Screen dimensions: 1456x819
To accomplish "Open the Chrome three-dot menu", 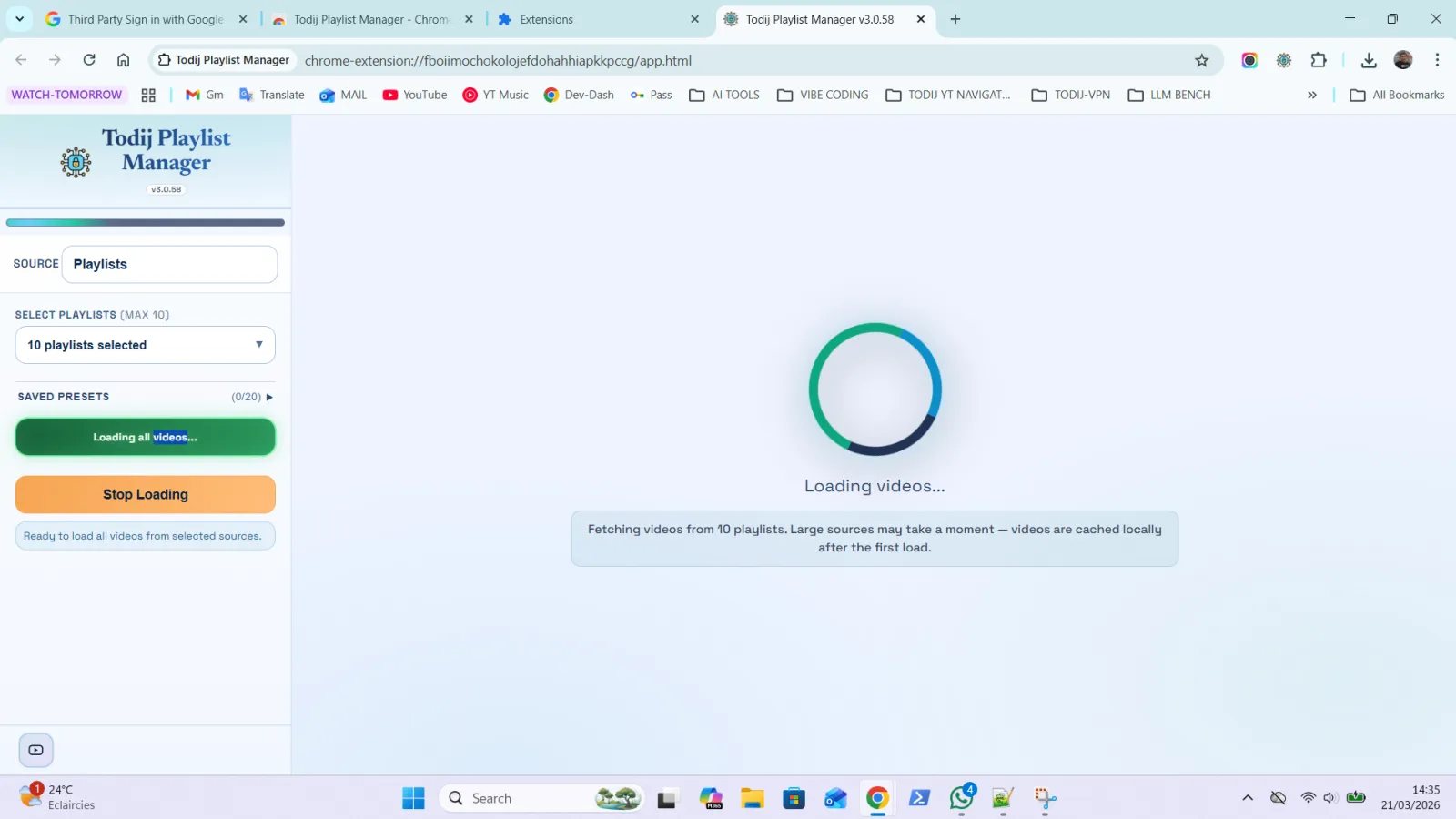I will point(1437,60).
